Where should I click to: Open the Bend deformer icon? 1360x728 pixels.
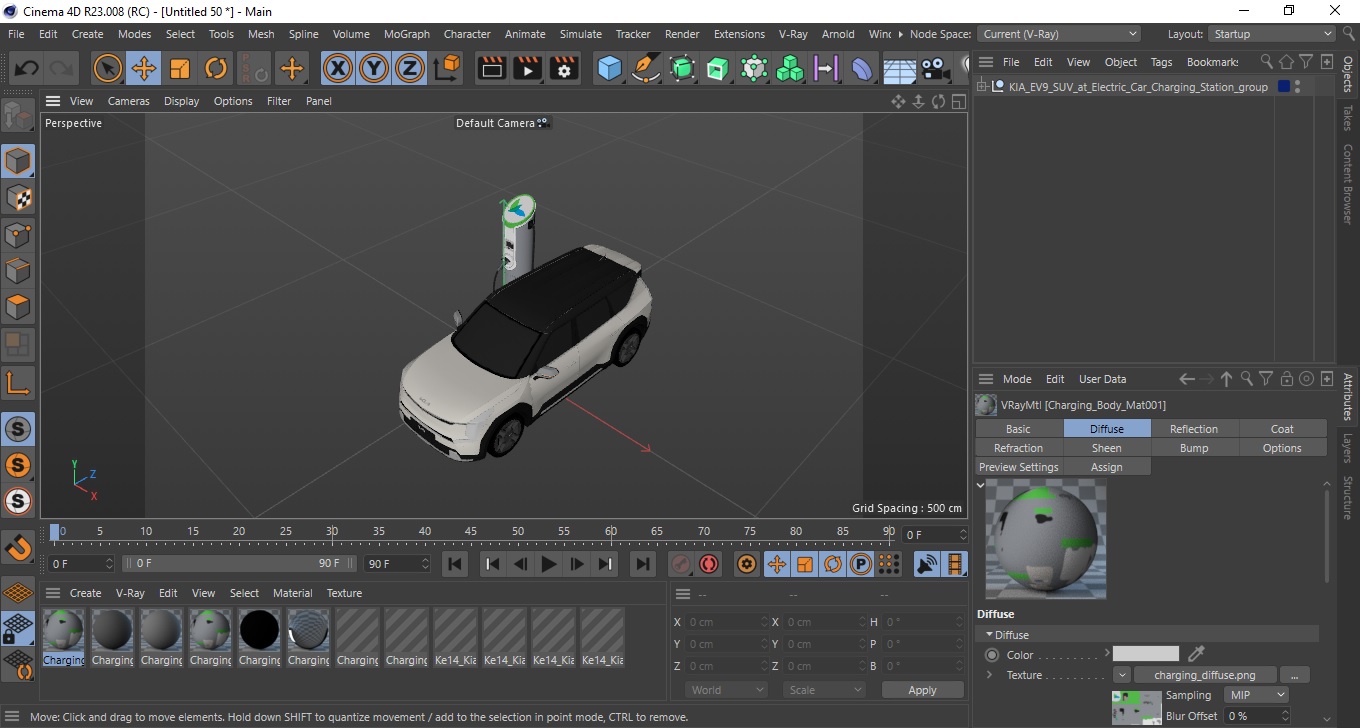[862, 68]
